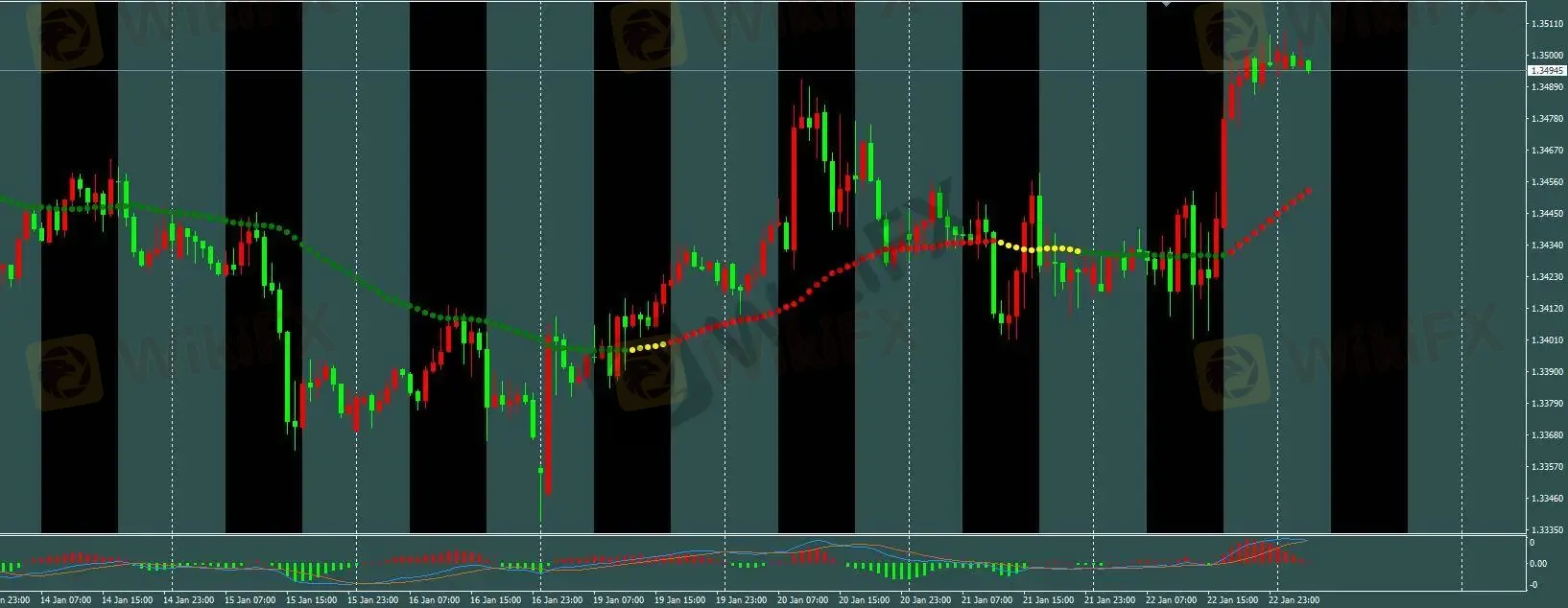Click the current price label 1.34945
The image size is (1568, 608).
point(1546,71)
